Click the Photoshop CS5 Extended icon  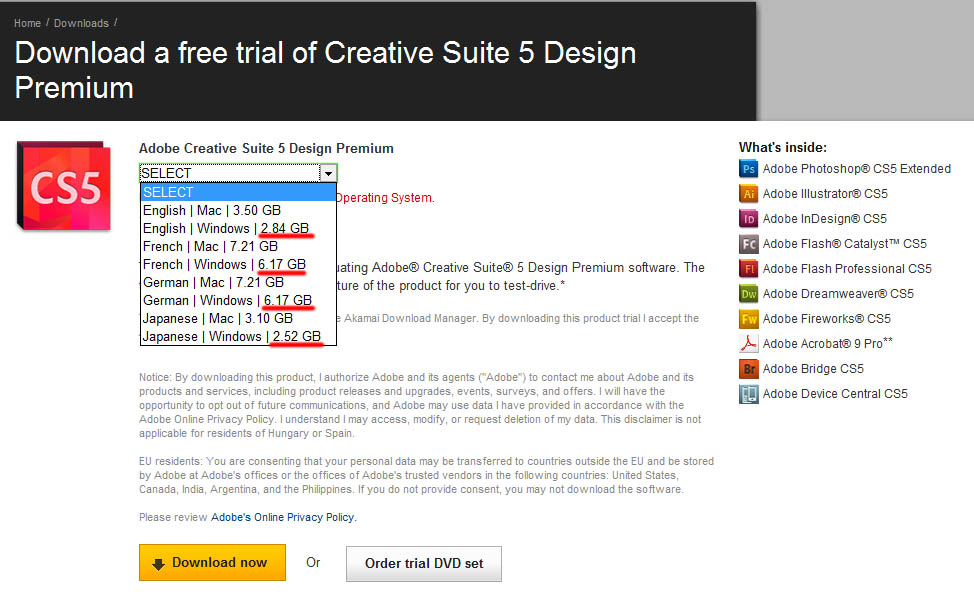pos(749,169)
